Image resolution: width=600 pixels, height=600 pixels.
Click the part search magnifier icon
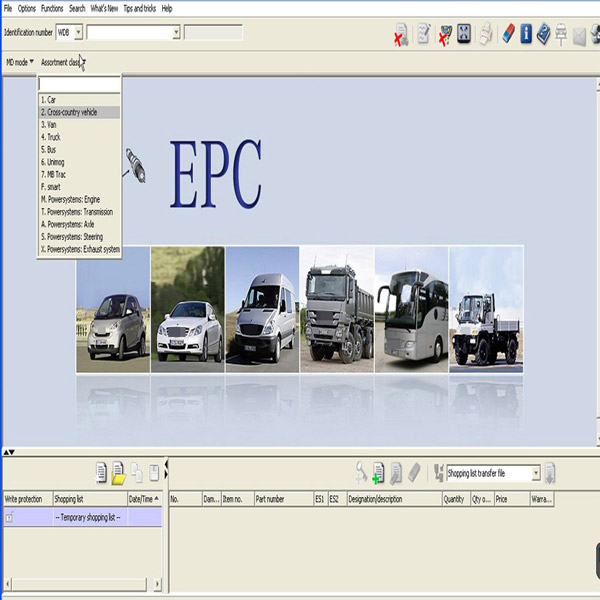(361, 473)
